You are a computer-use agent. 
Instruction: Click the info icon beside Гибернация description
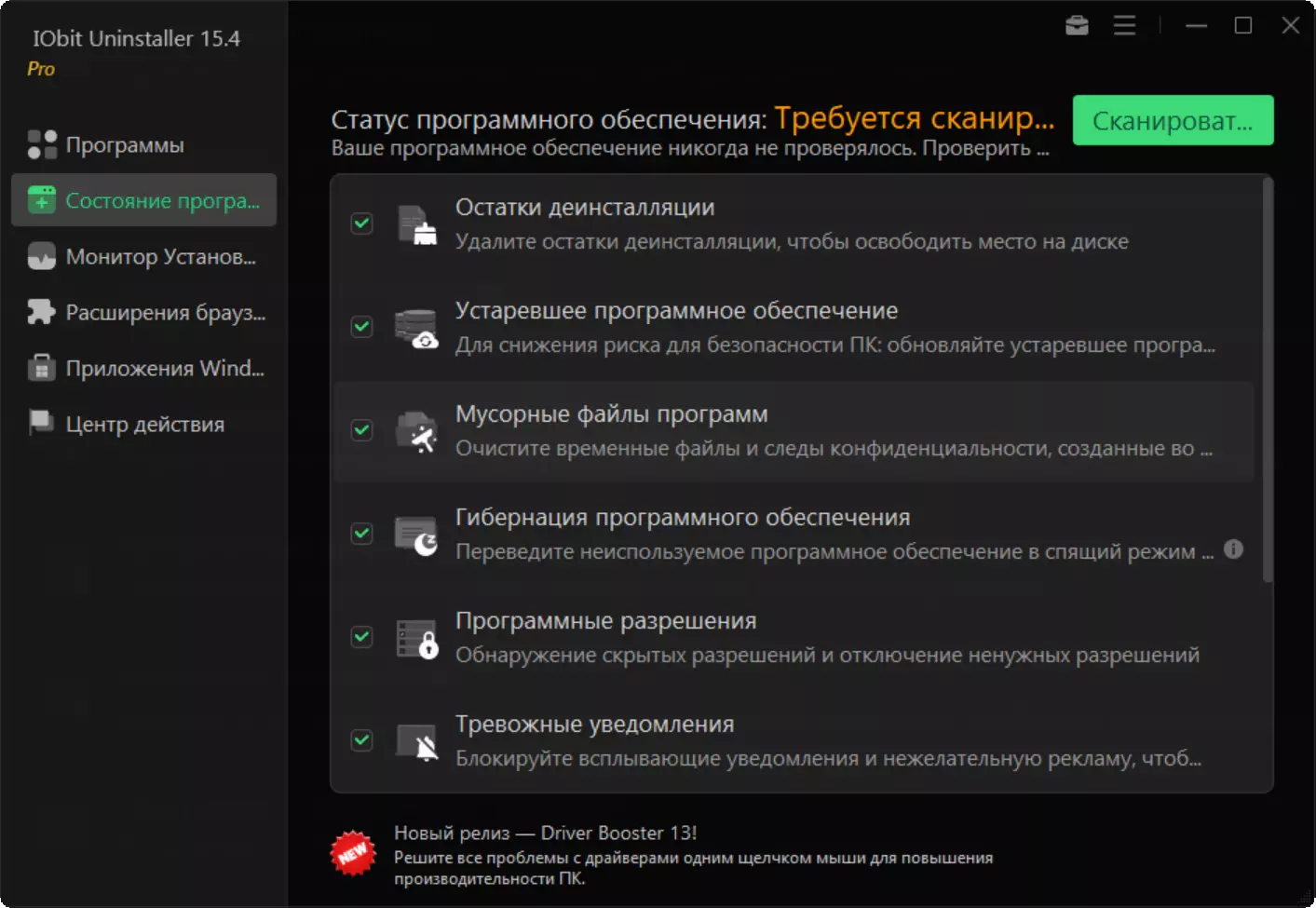tap(1233, 549)
